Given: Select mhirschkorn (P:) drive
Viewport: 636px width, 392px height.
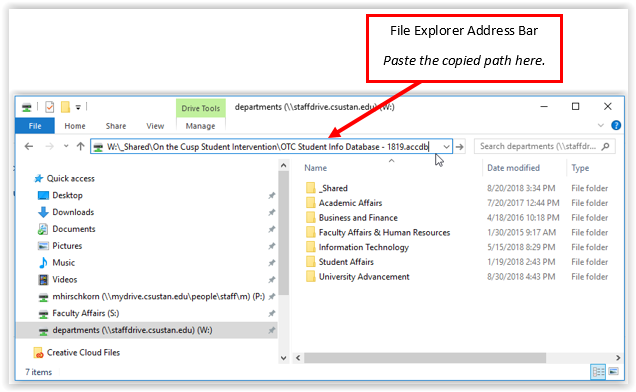Looking at the screenshot, I should (159, 297).
